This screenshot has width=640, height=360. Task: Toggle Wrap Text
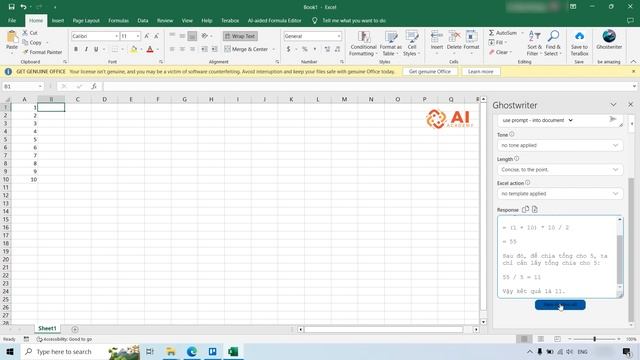(240, 36)
